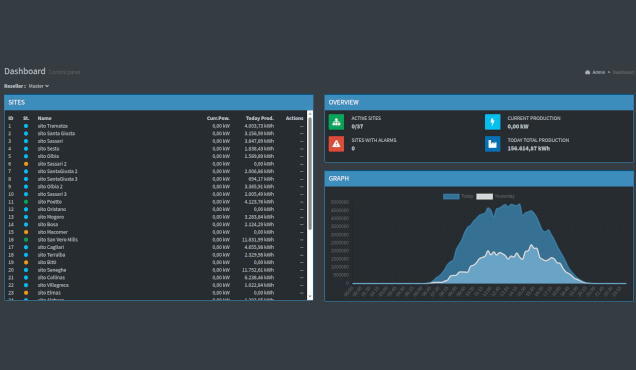Sort by the Curr.Pow. column header
Viewport: 636px width, 370px height.
pyautogui.click(x=218, y=118)
